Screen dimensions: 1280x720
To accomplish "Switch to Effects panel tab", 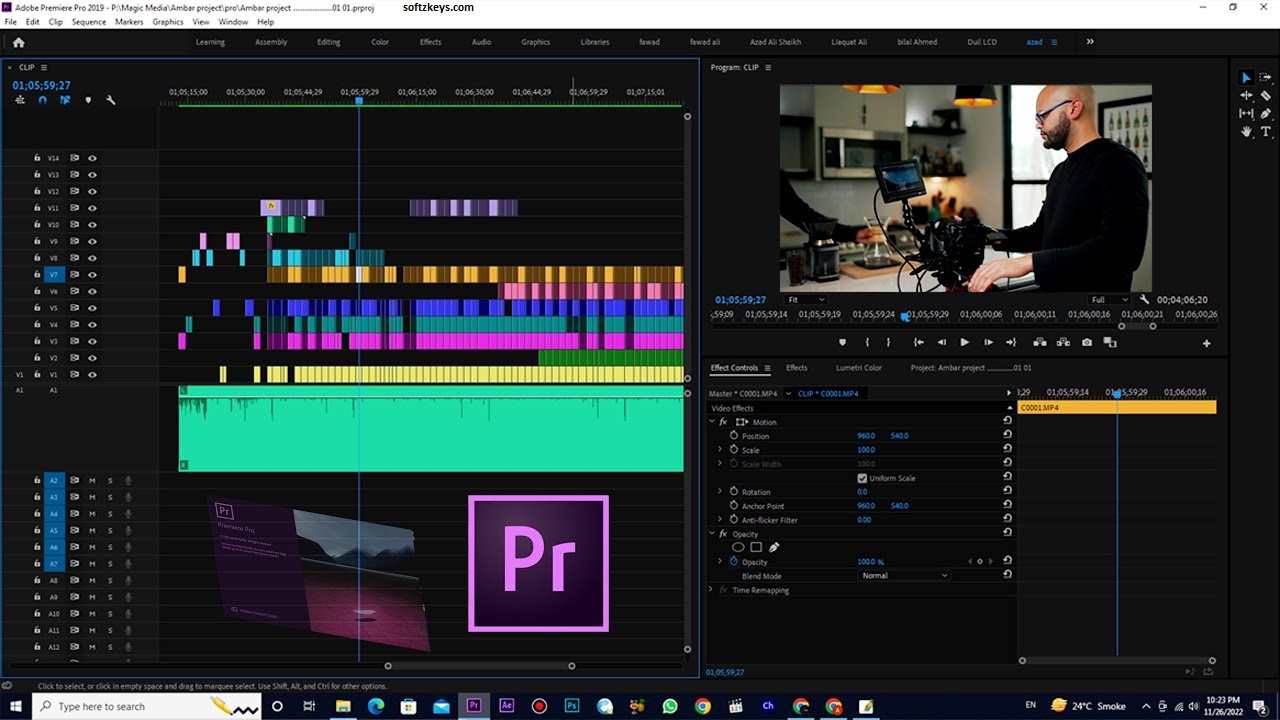I will [x=797, y=368].
